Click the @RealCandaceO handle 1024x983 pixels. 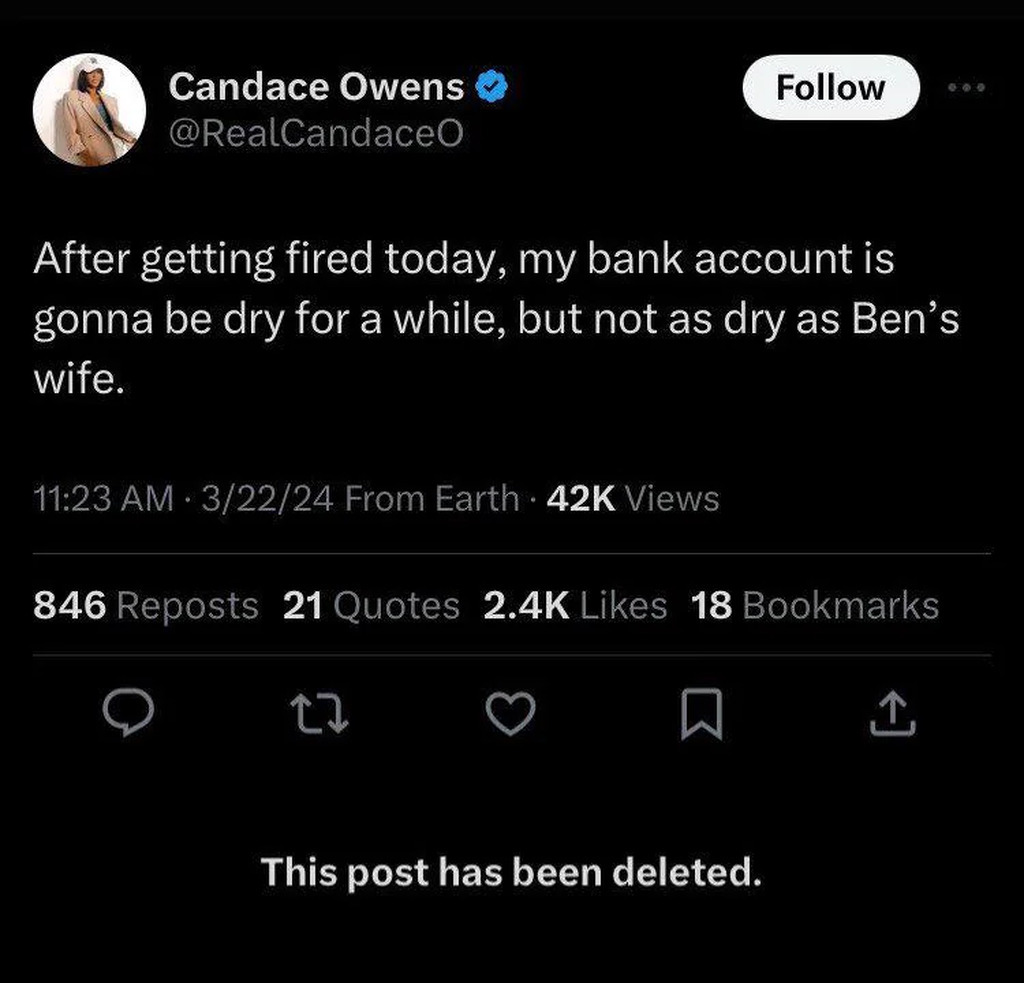click(316, 133)
